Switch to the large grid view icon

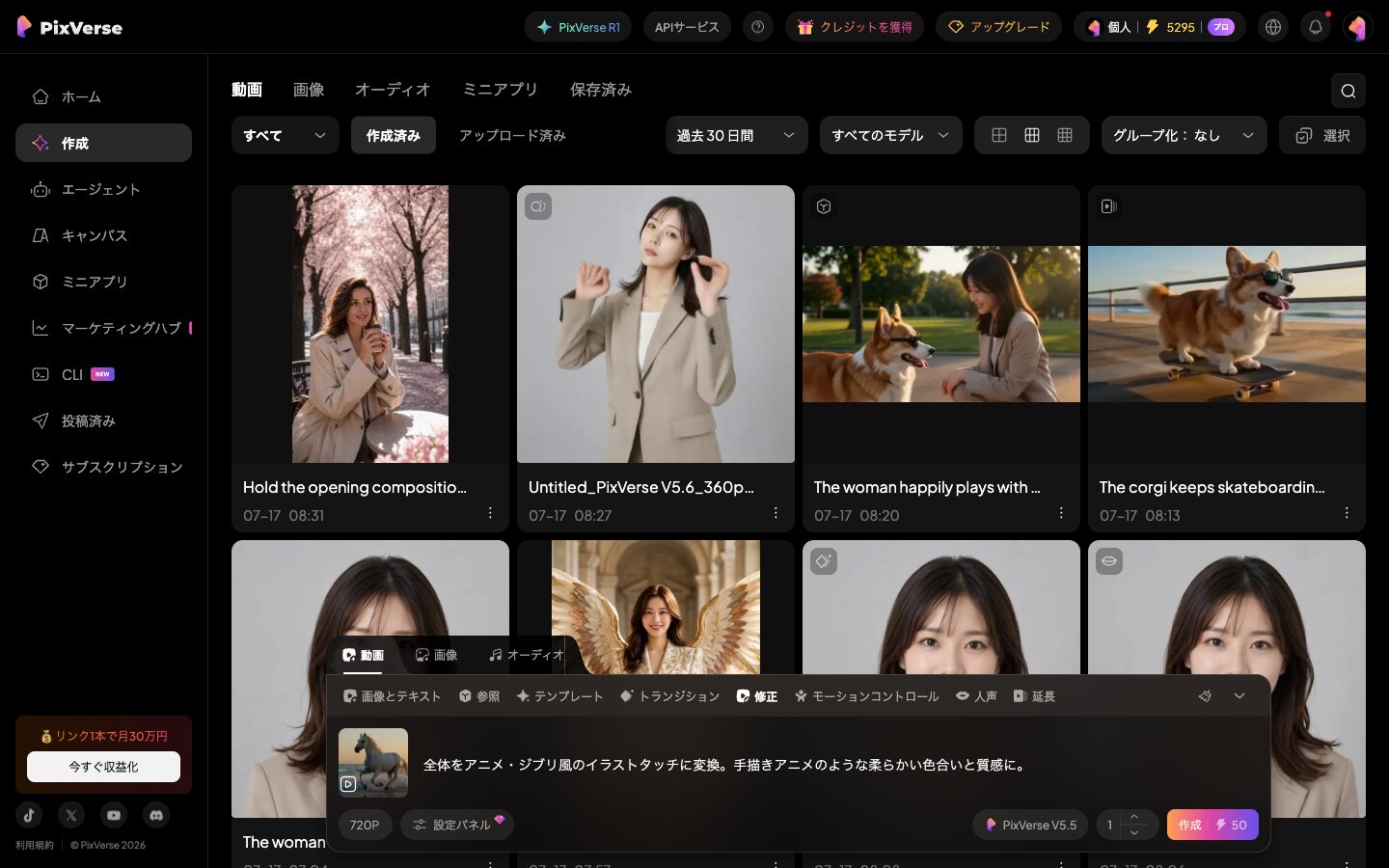coord(999,135)
